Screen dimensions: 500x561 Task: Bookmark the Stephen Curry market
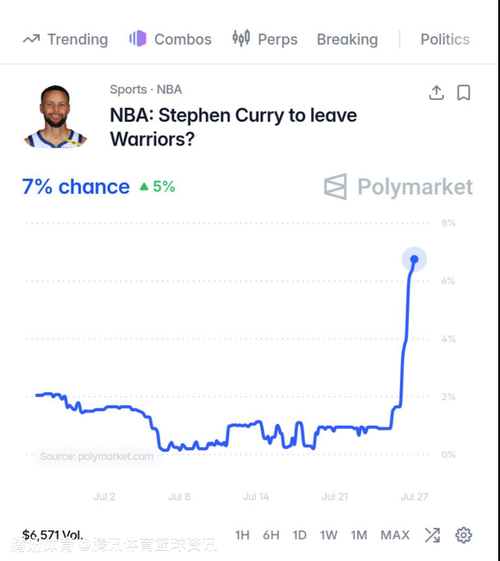(x=464, y=93)
